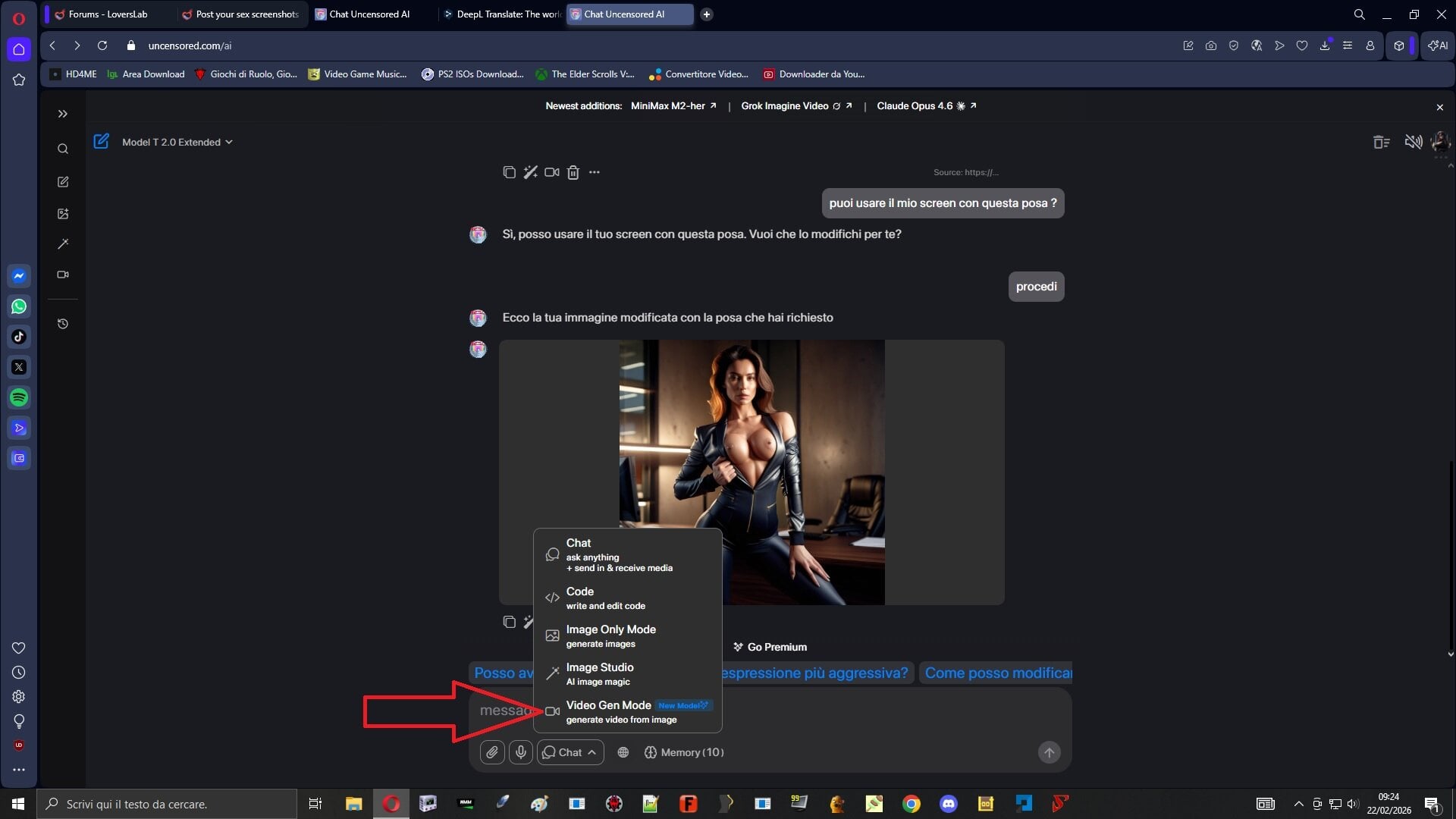Open the magic wand tool in sidebar

[x=63, y=244]
